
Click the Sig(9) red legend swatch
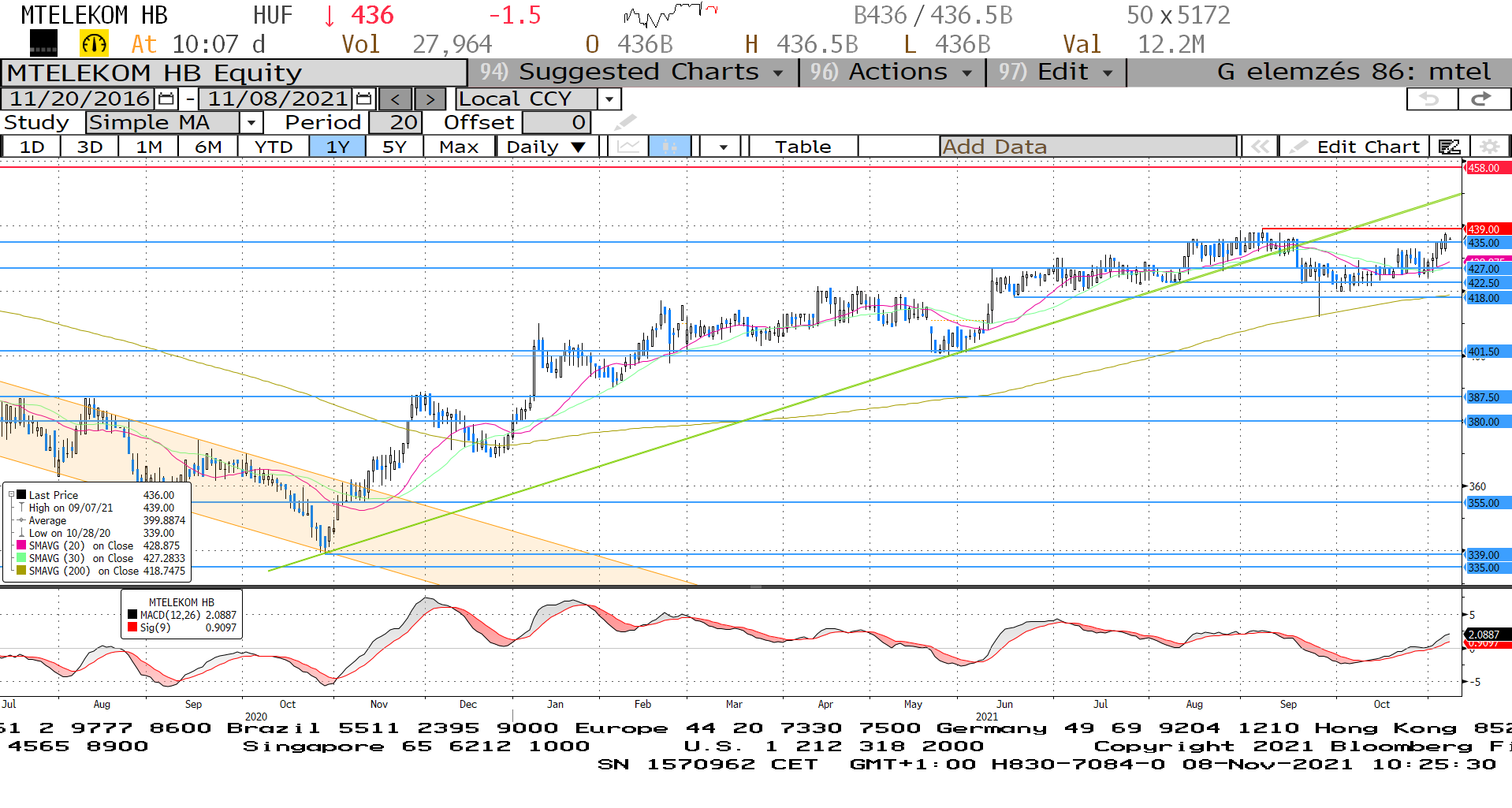[132, 627]
